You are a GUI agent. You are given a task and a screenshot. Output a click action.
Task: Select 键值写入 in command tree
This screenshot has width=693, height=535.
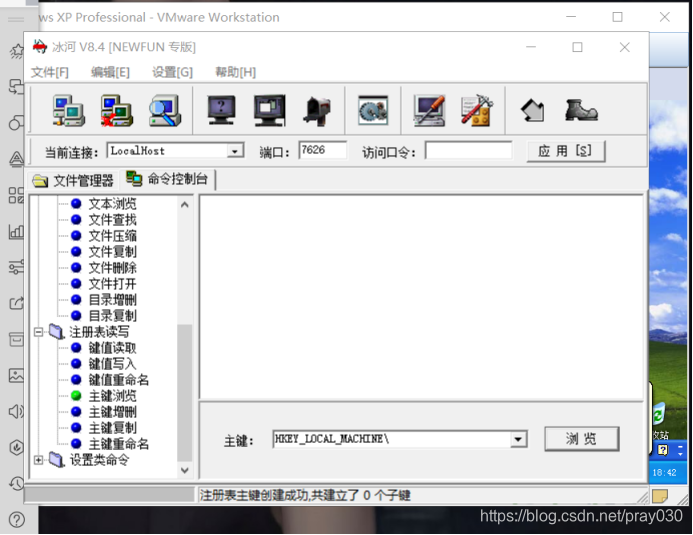click(112, 364)
